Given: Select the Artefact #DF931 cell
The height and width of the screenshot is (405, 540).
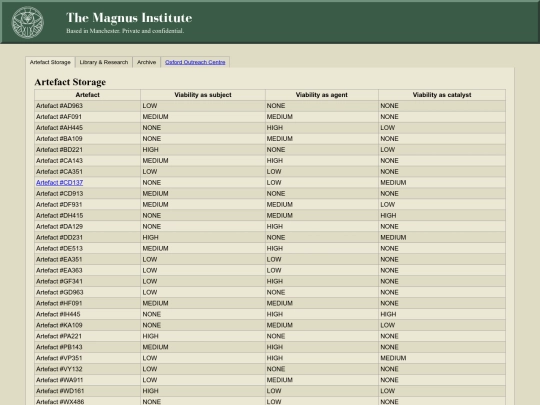Looking at the screenshot, I should 87,205.
